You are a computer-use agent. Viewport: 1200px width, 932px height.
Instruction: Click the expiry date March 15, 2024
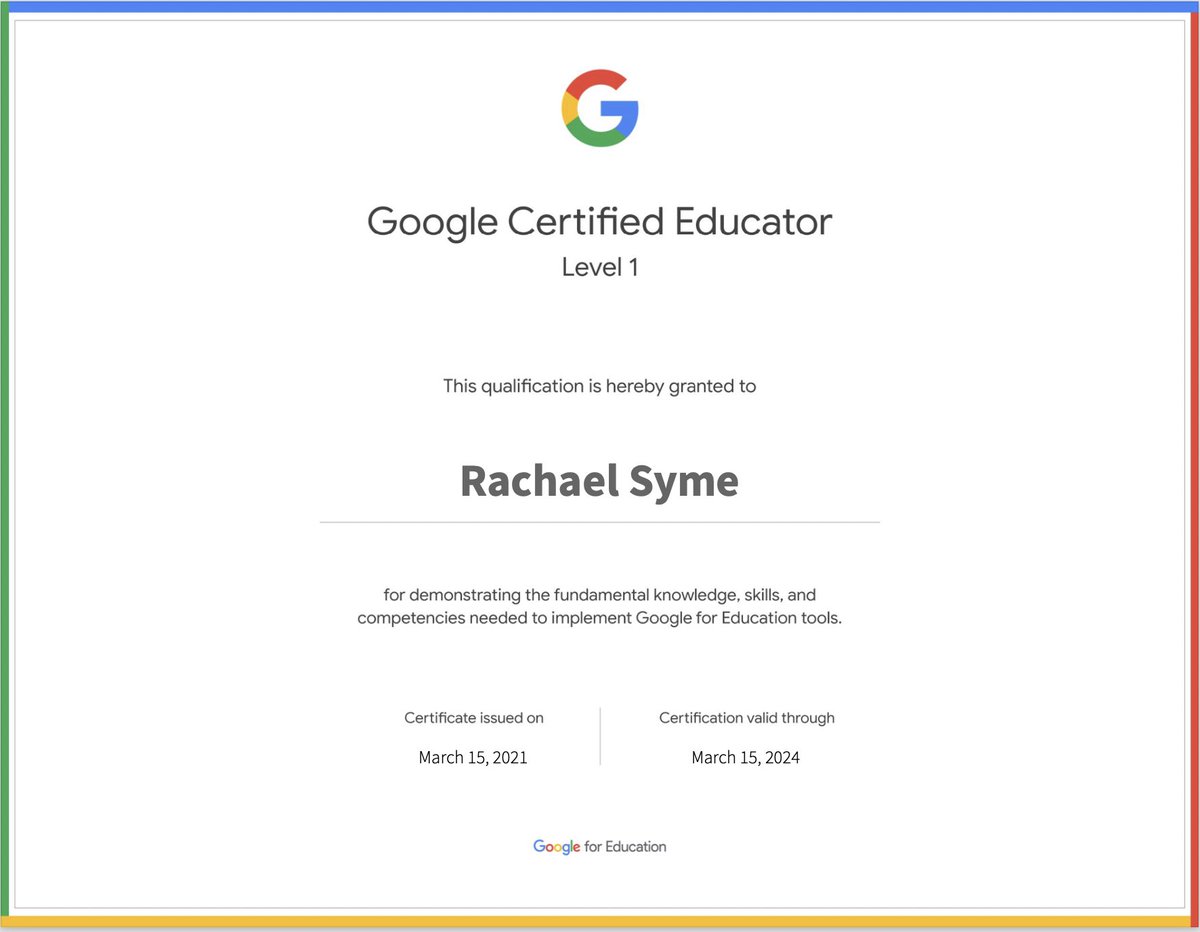(x=746, y=758)
